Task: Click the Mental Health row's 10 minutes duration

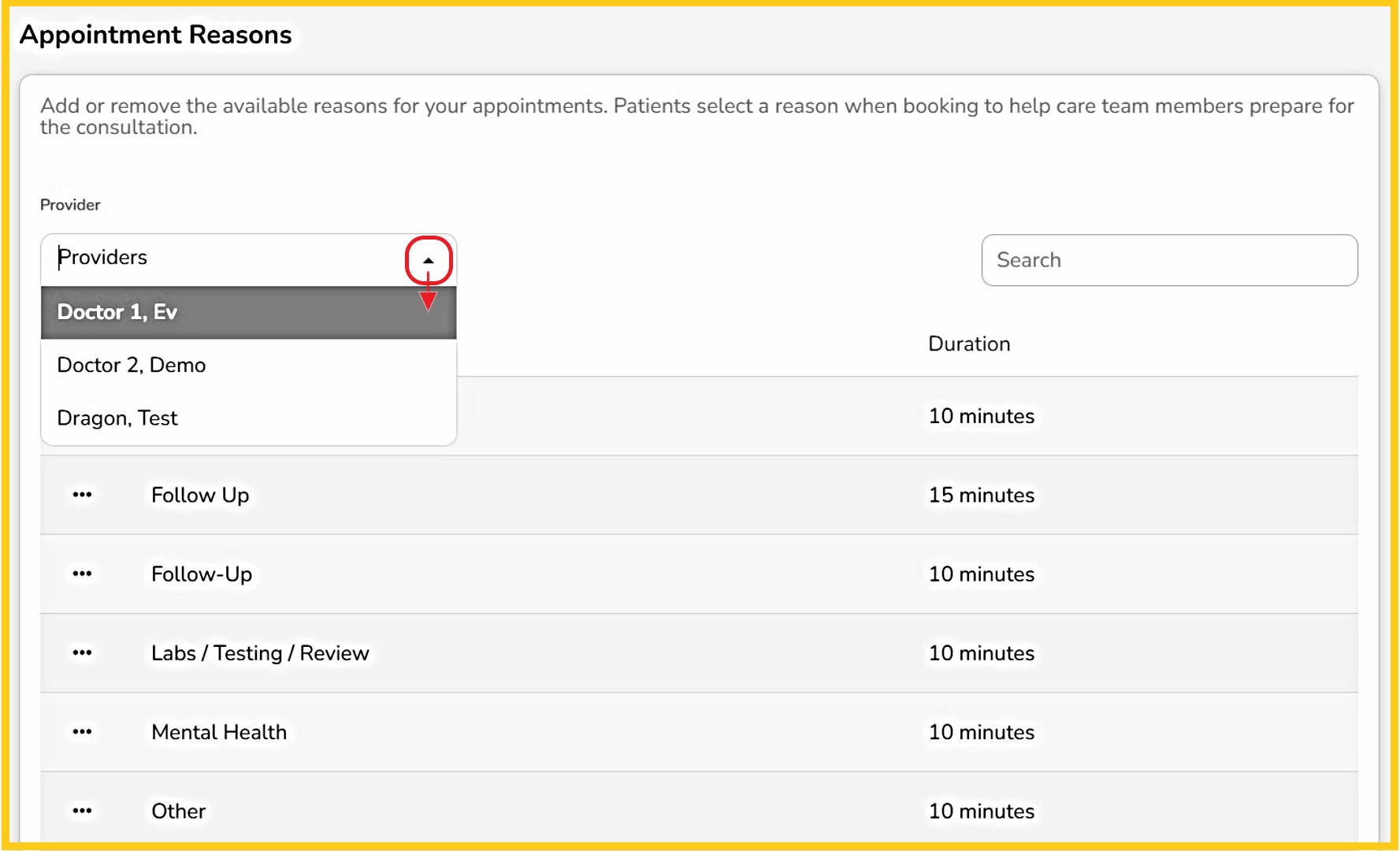Action: [x=981, y=733]
